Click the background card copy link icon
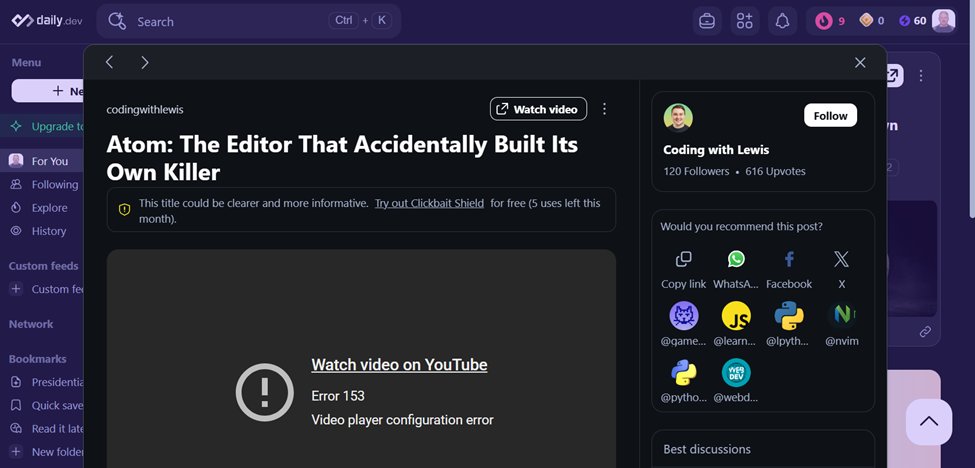Screen dimensions: 975x468 pyautogui.click(x=925, y=332)
